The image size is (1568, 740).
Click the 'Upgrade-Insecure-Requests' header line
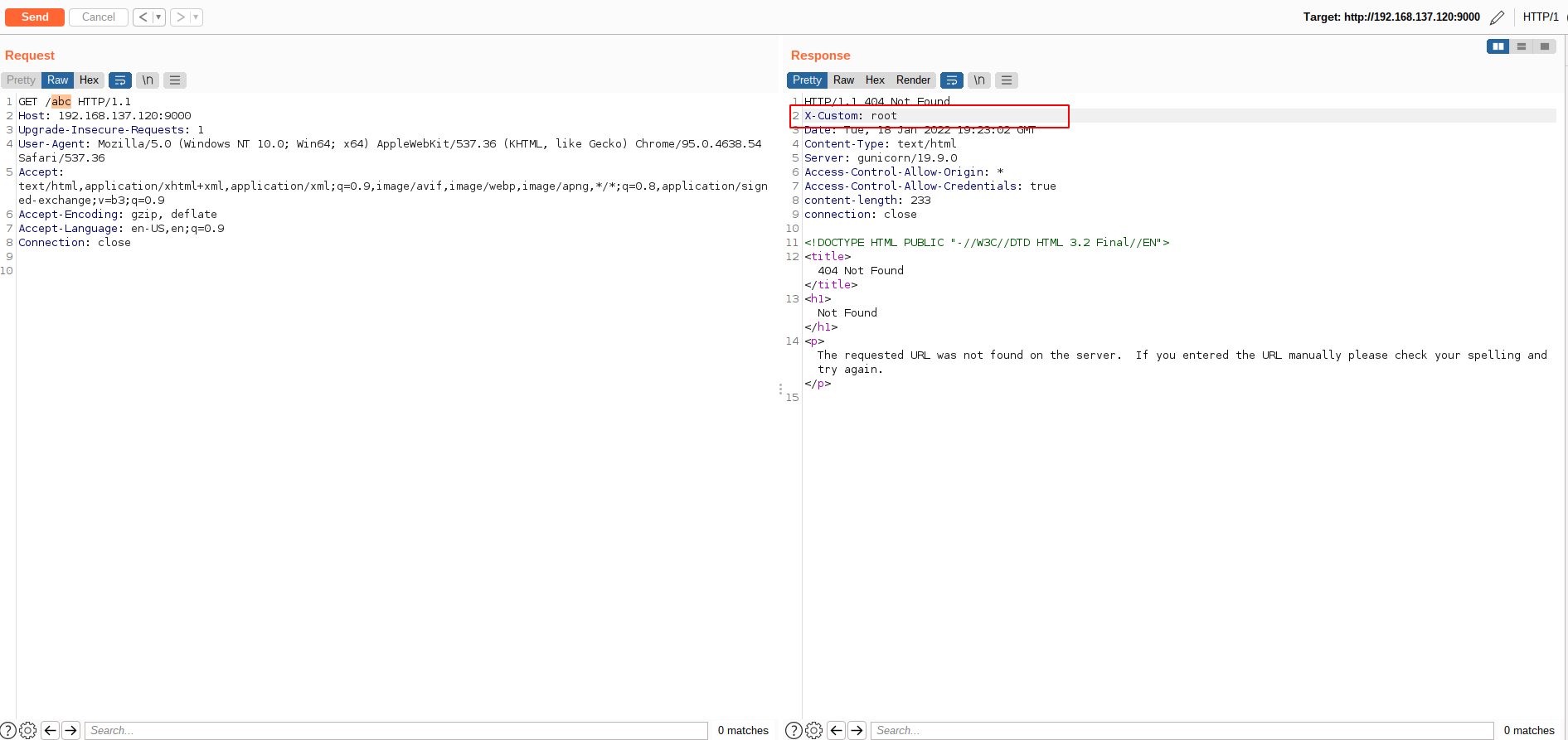pos(111,130)
